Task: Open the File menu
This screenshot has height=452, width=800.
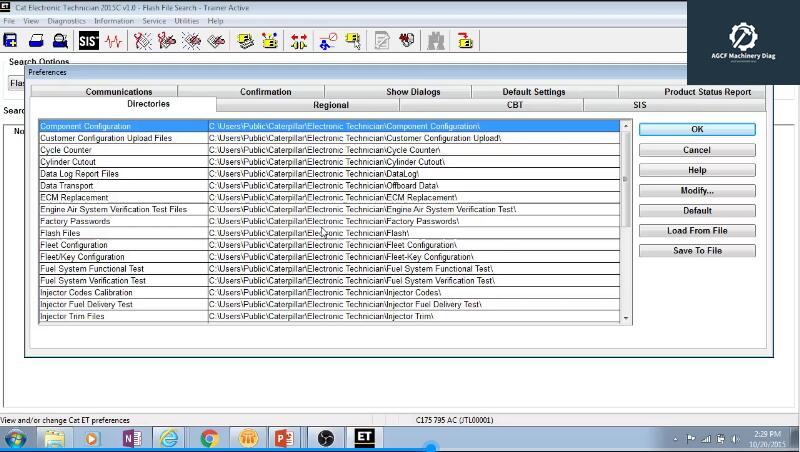Action: click(9, 21)
